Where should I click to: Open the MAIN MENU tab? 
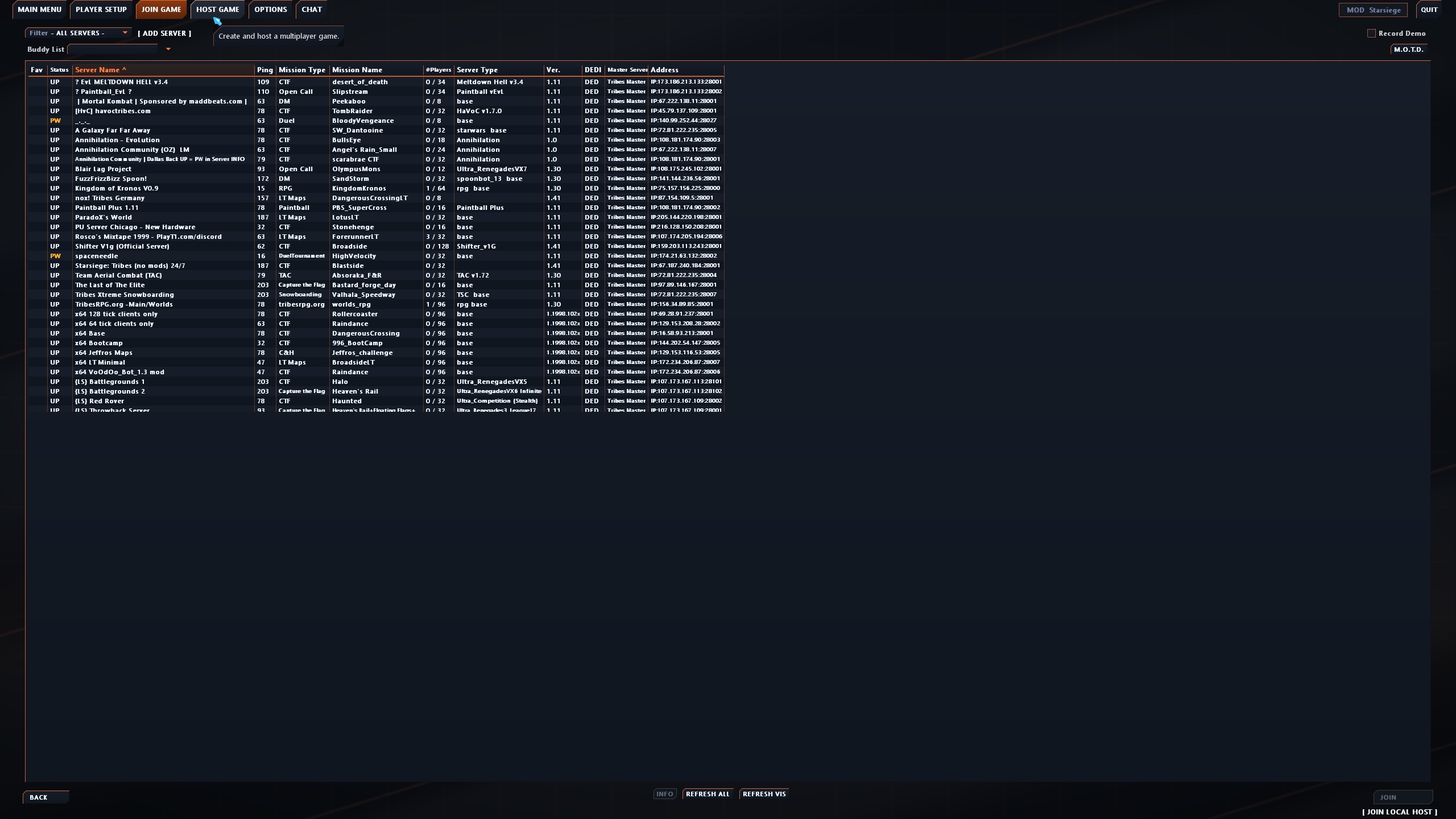[x=39, y=10]
